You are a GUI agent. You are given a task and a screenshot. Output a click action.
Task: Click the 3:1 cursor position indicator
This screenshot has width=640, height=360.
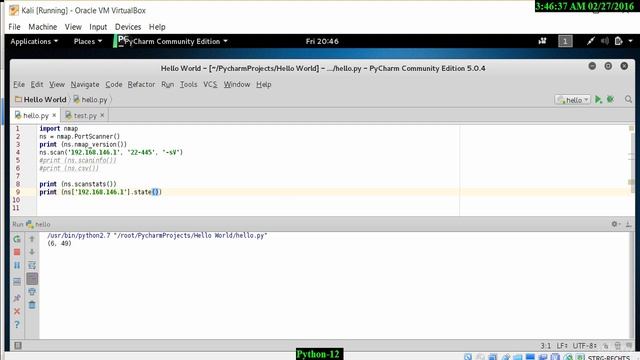(x=545, y=346)
